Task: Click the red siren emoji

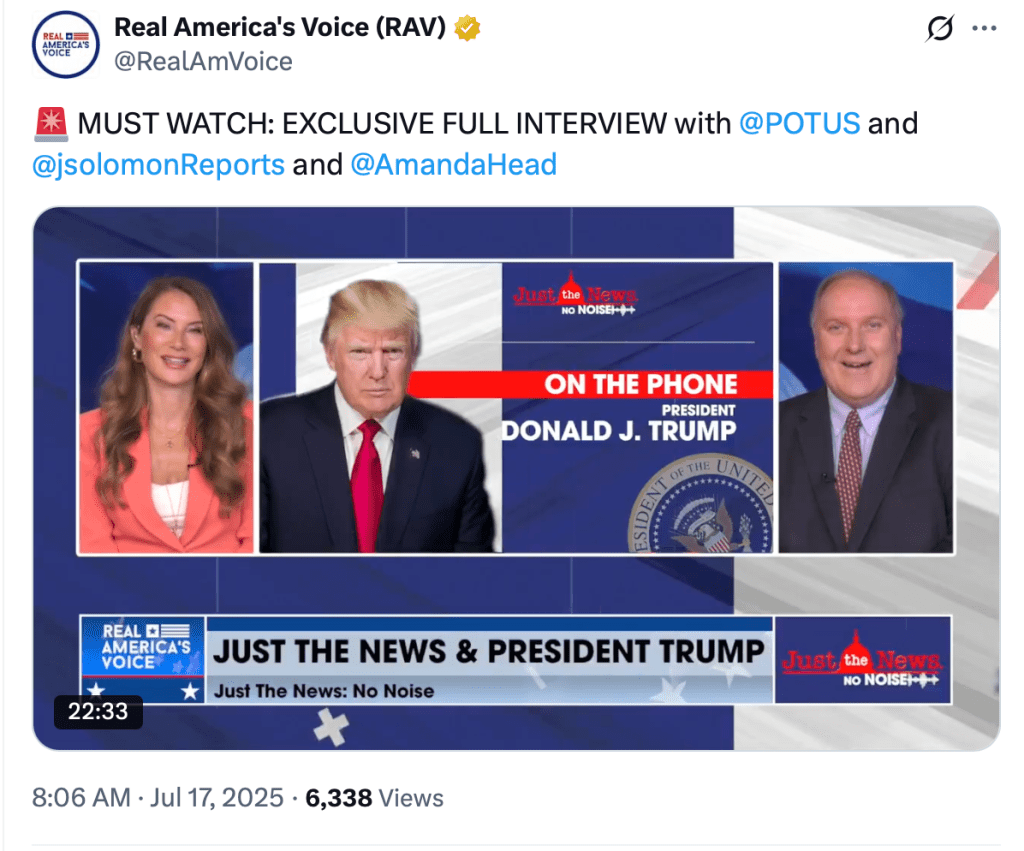Action: coord(51,124)
